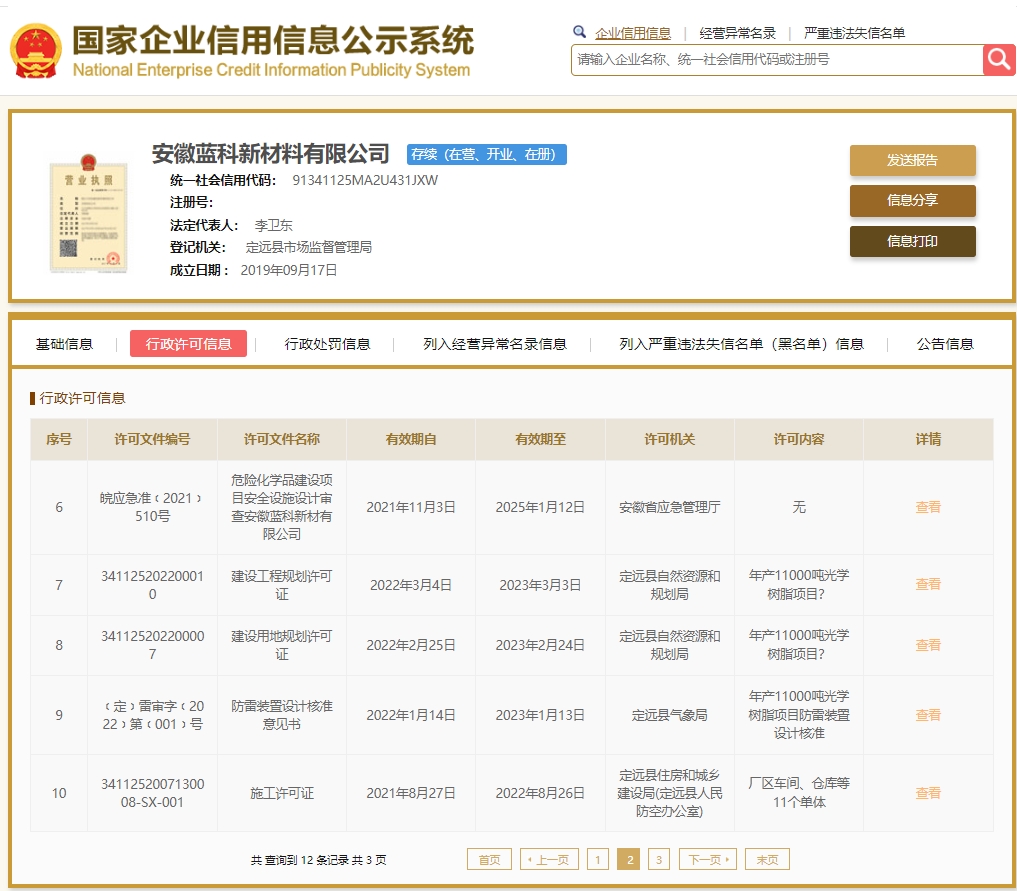Click the 信息打印 button
Screen dimensions: 1017x891
pos(913,241)
